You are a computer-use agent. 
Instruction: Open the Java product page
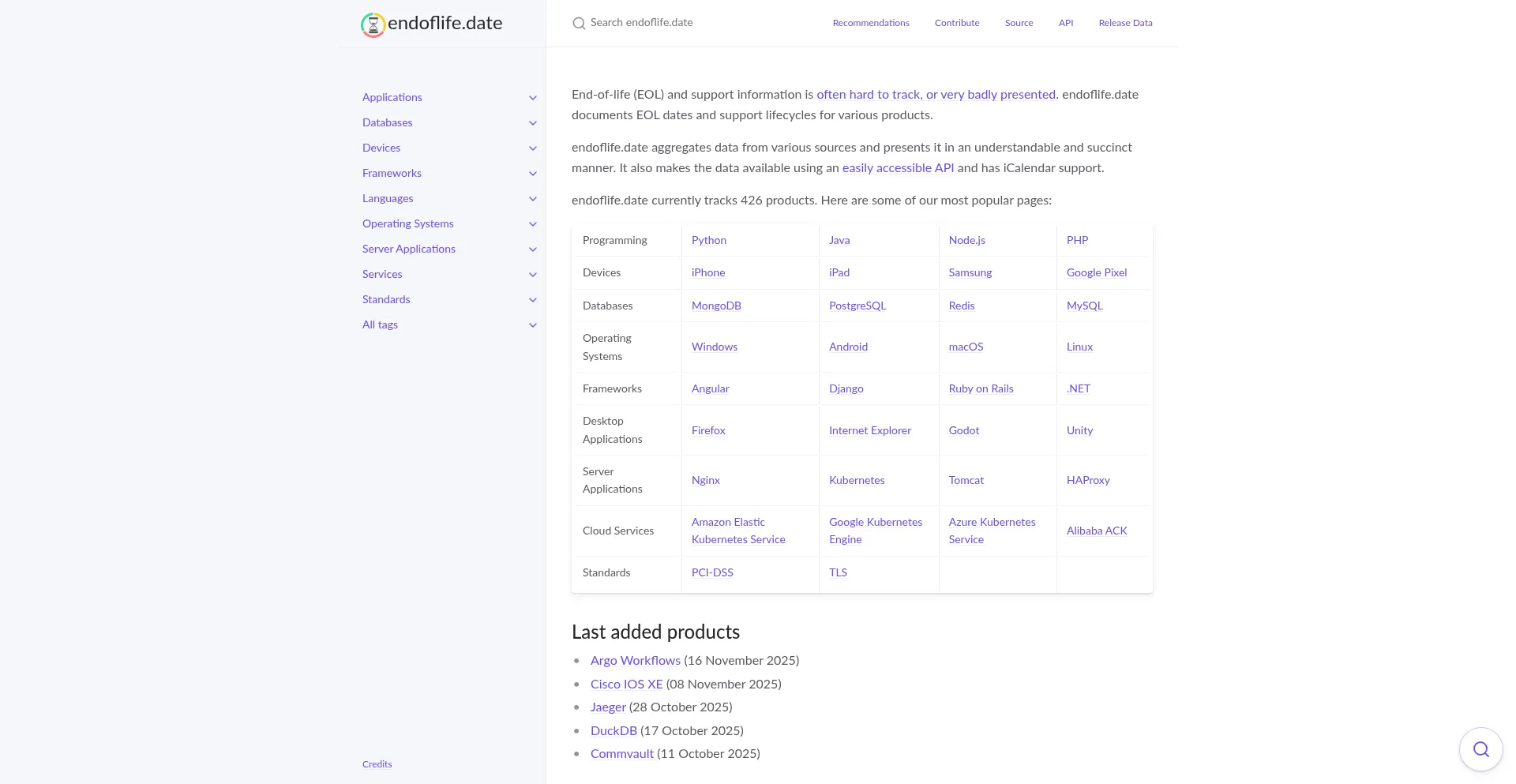coord(839,240)
